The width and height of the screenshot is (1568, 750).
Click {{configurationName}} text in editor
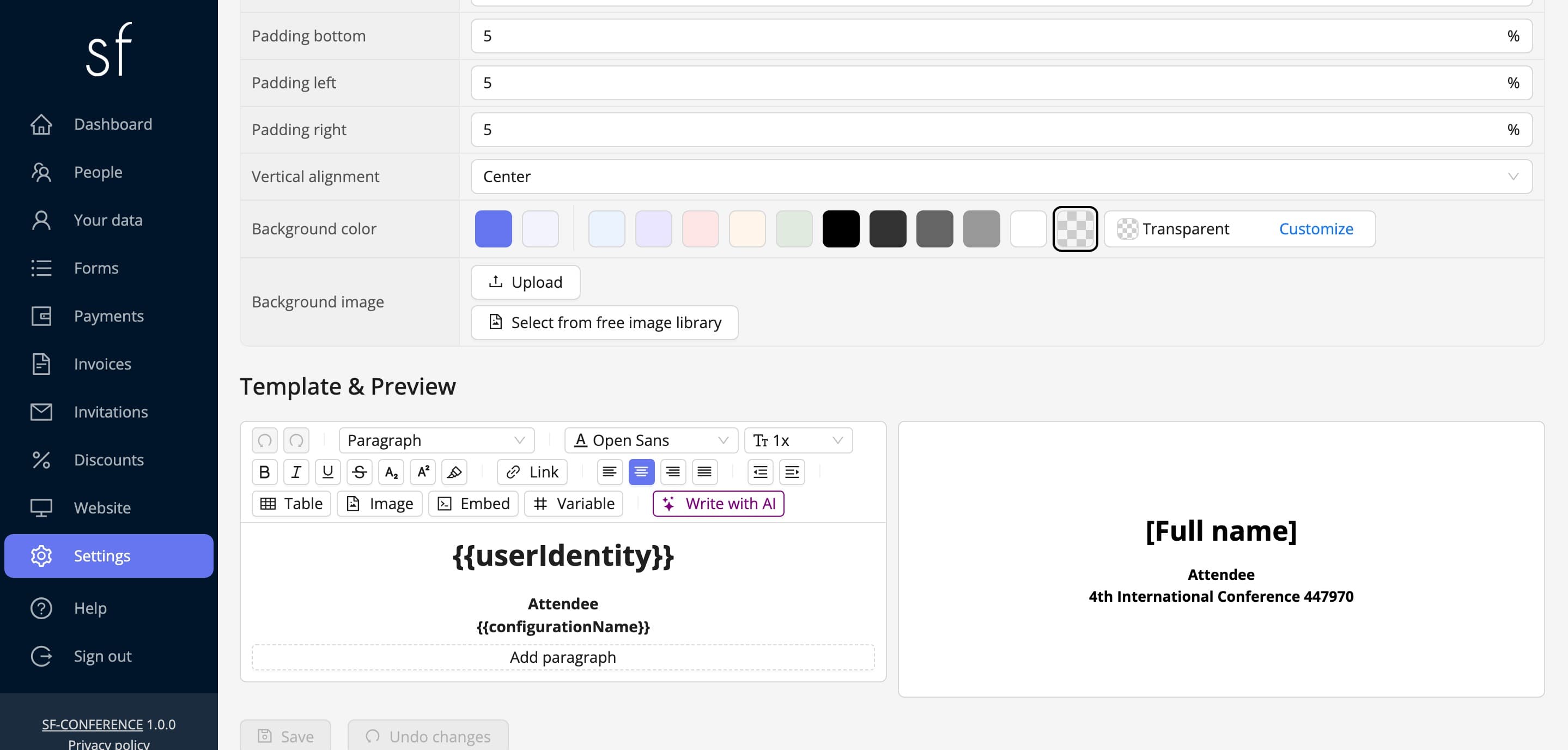pyautogui.click(x=563, y=626)
